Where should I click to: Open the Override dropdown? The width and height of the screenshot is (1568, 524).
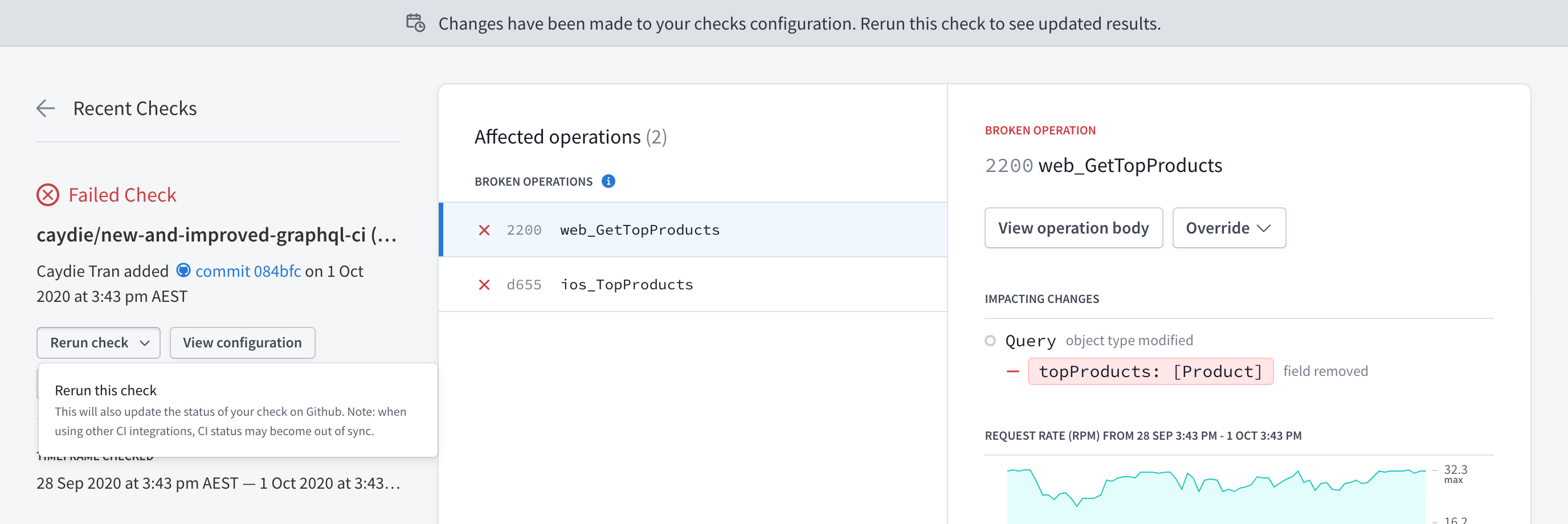pyautogui.click(x=1228, y=228)
